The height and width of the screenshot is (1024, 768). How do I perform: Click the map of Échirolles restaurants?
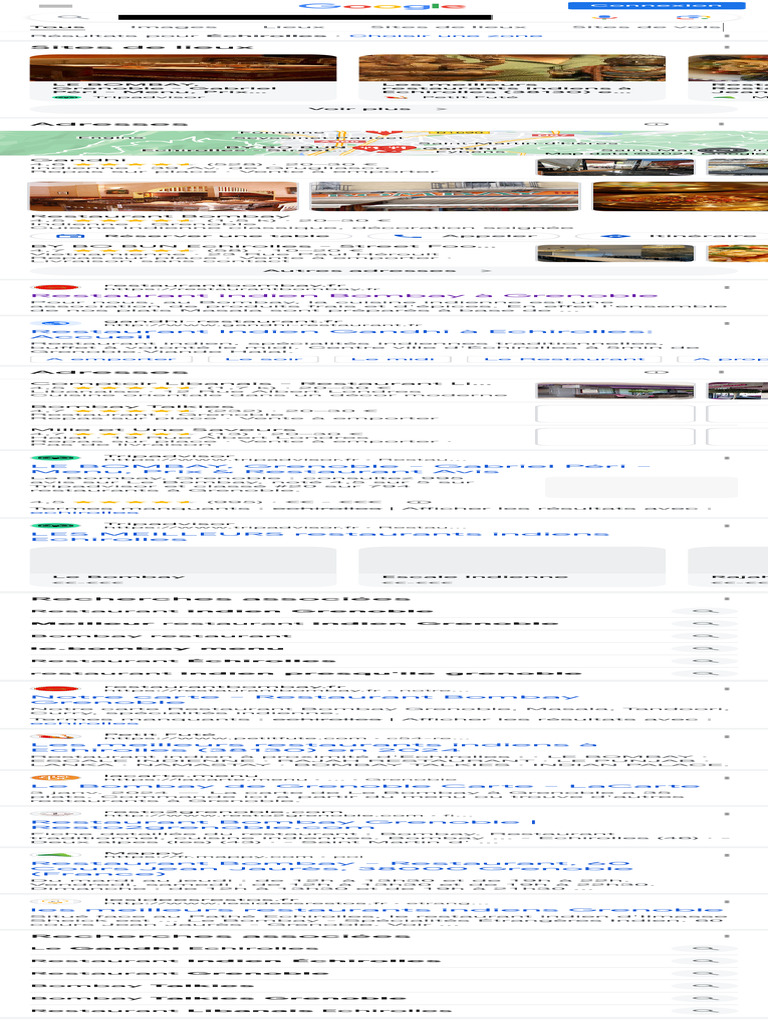pos(384,143)
